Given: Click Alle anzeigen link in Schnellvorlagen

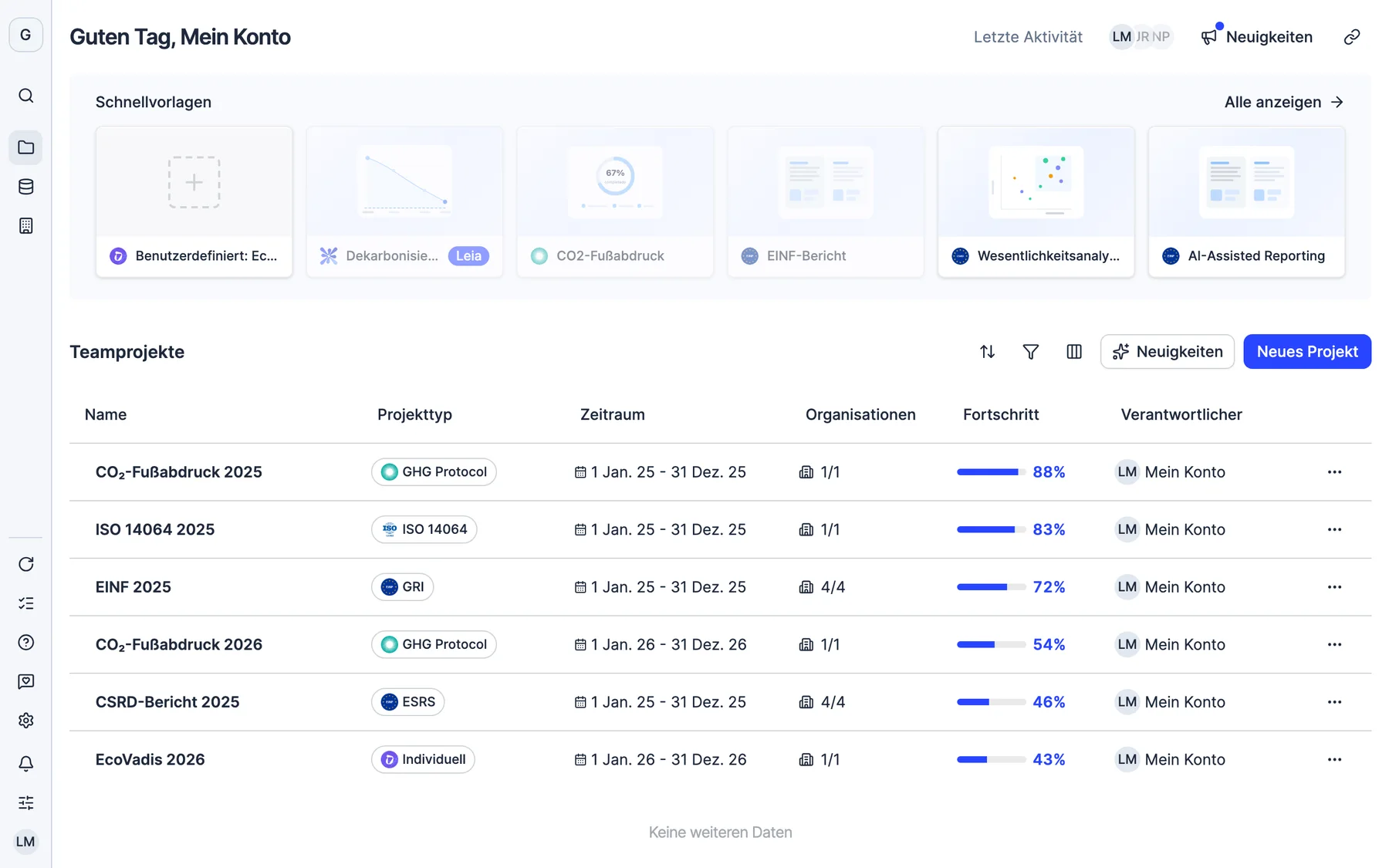Looking at the screenshot, I should click(x=1283, y=102).
